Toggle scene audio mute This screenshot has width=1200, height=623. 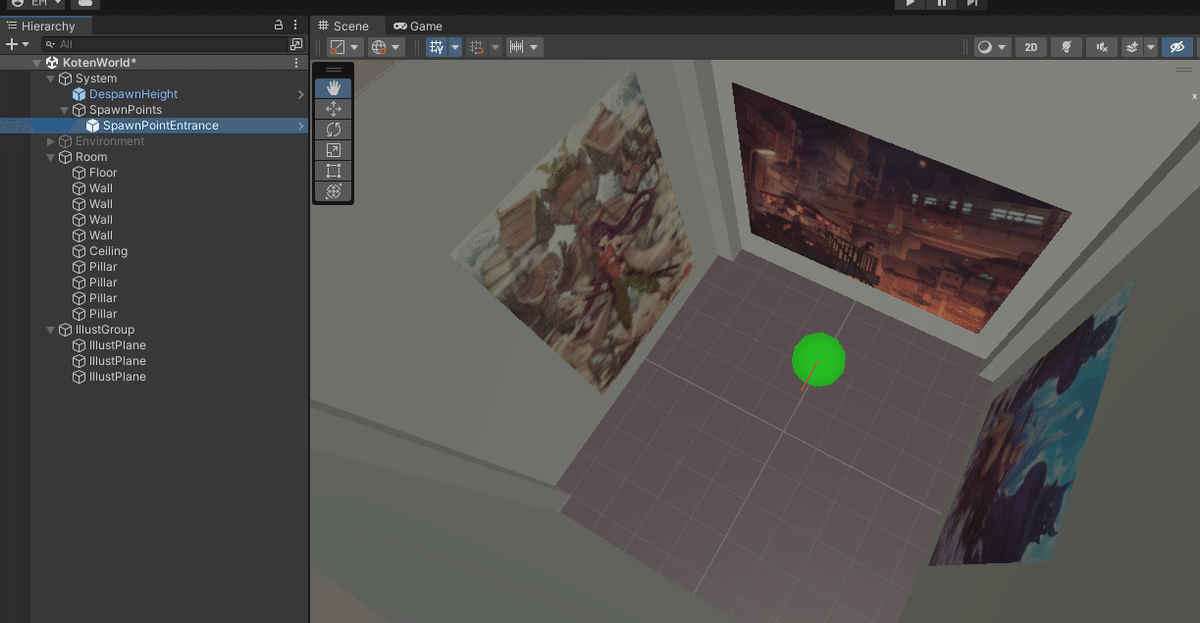tap(1101, 47)
